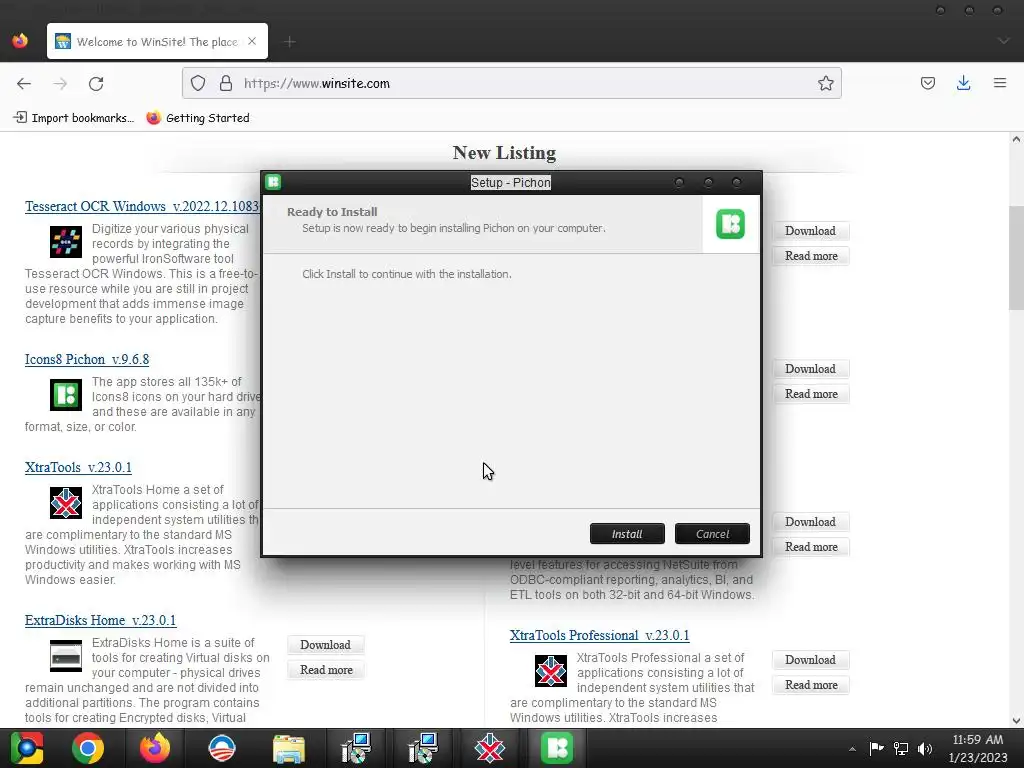Read more about XtraTools Professional

coord(810,684)
